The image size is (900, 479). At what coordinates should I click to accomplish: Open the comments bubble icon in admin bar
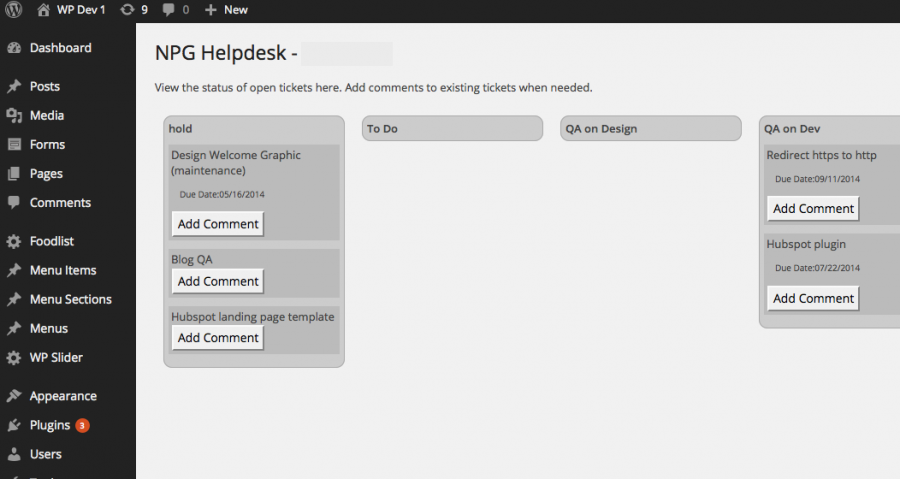point(168,10)
